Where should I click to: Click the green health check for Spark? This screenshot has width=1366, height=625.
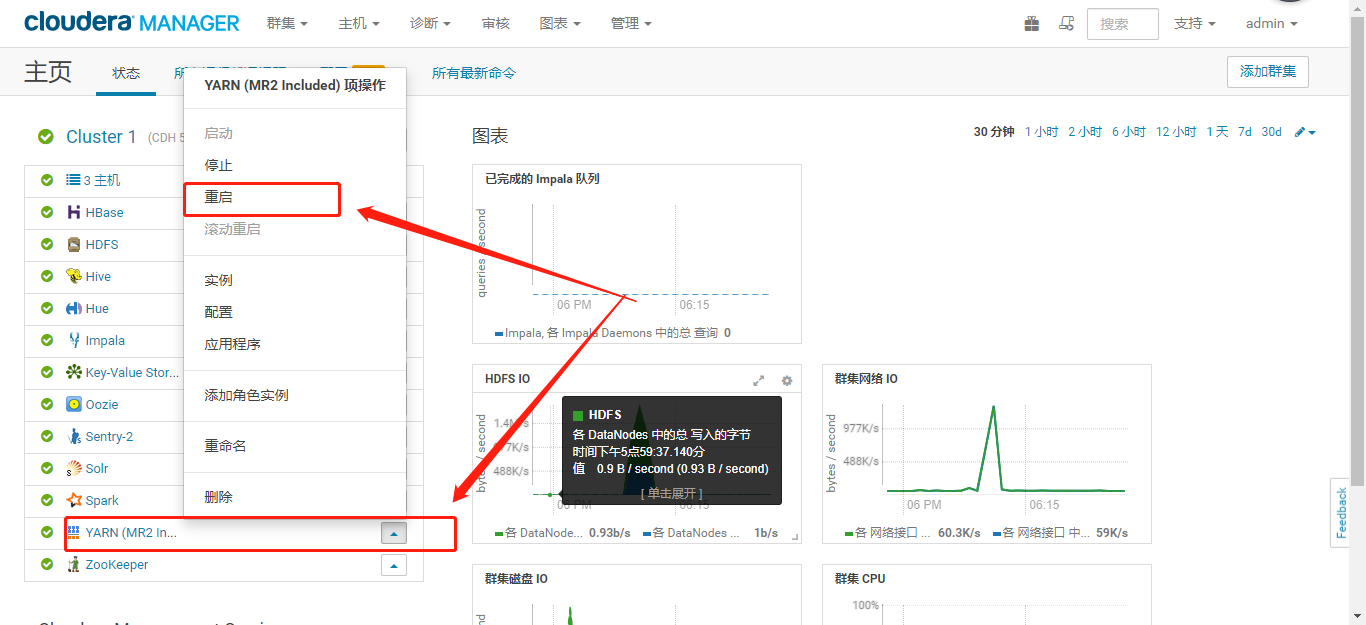pyautogui.click(x=46, y=500)
